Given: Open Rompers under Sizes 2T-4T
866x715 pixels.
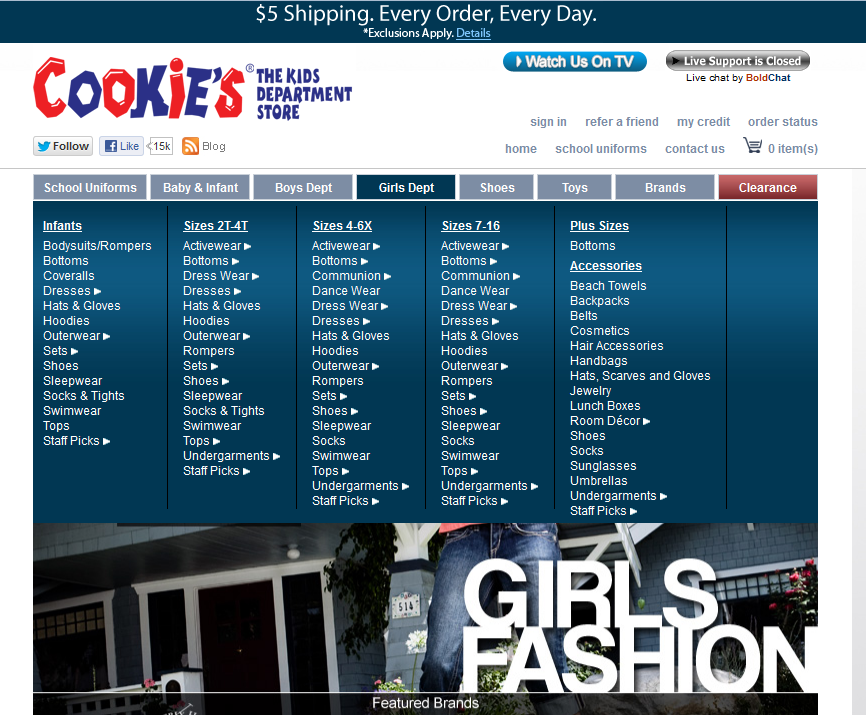Looking at the screenshot, I should [209, 351].
